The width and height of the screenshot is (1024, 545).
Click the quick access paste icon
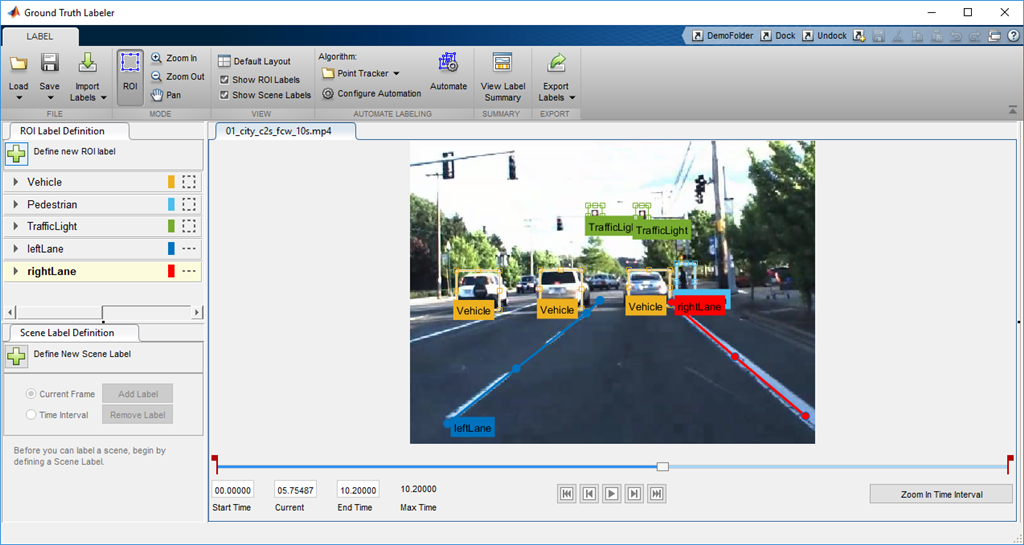[936, 36]
